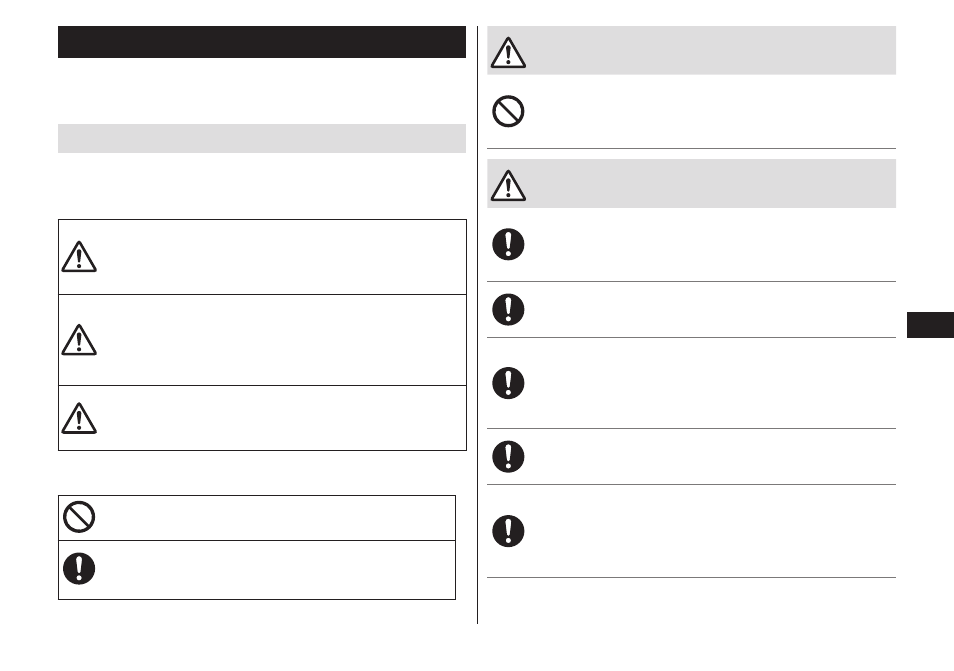Click empty cell beside prohibition symbol in lower table
This screenshot has width=954, height=671.
[277, 518]
